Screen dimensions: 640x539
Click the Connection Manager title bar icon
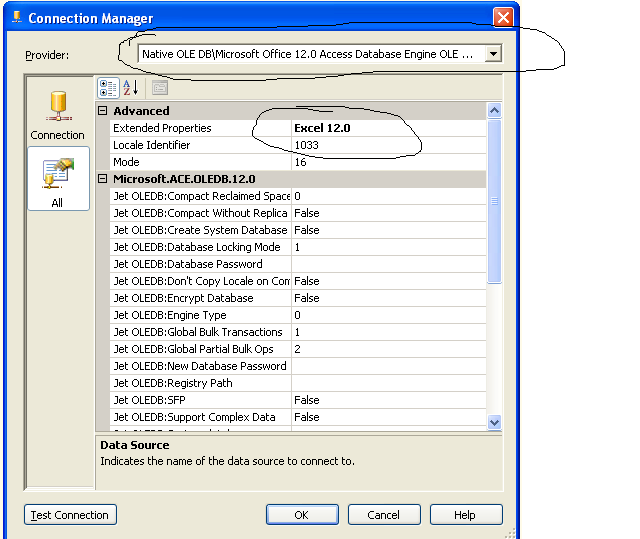(x=17, y=17)
